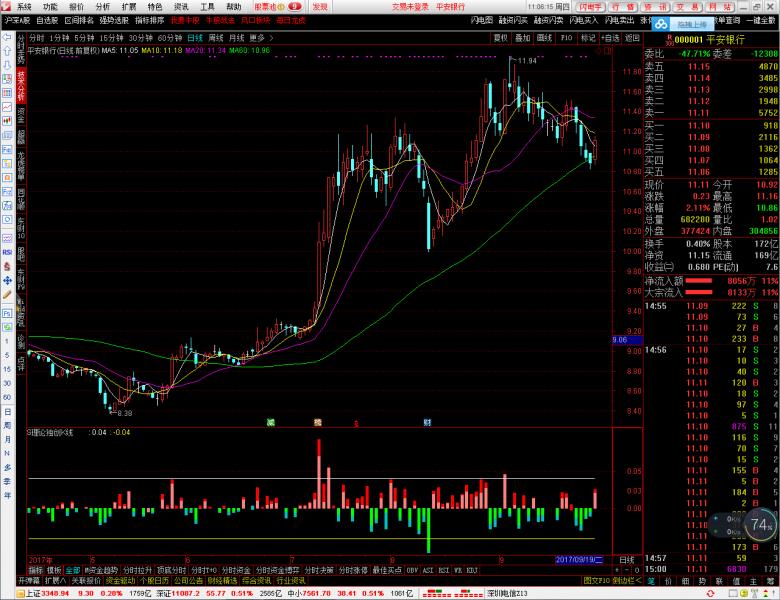Expand the 更多 periods dropdown
This screenshot has width=780, height=600.
tap(261, 38)
